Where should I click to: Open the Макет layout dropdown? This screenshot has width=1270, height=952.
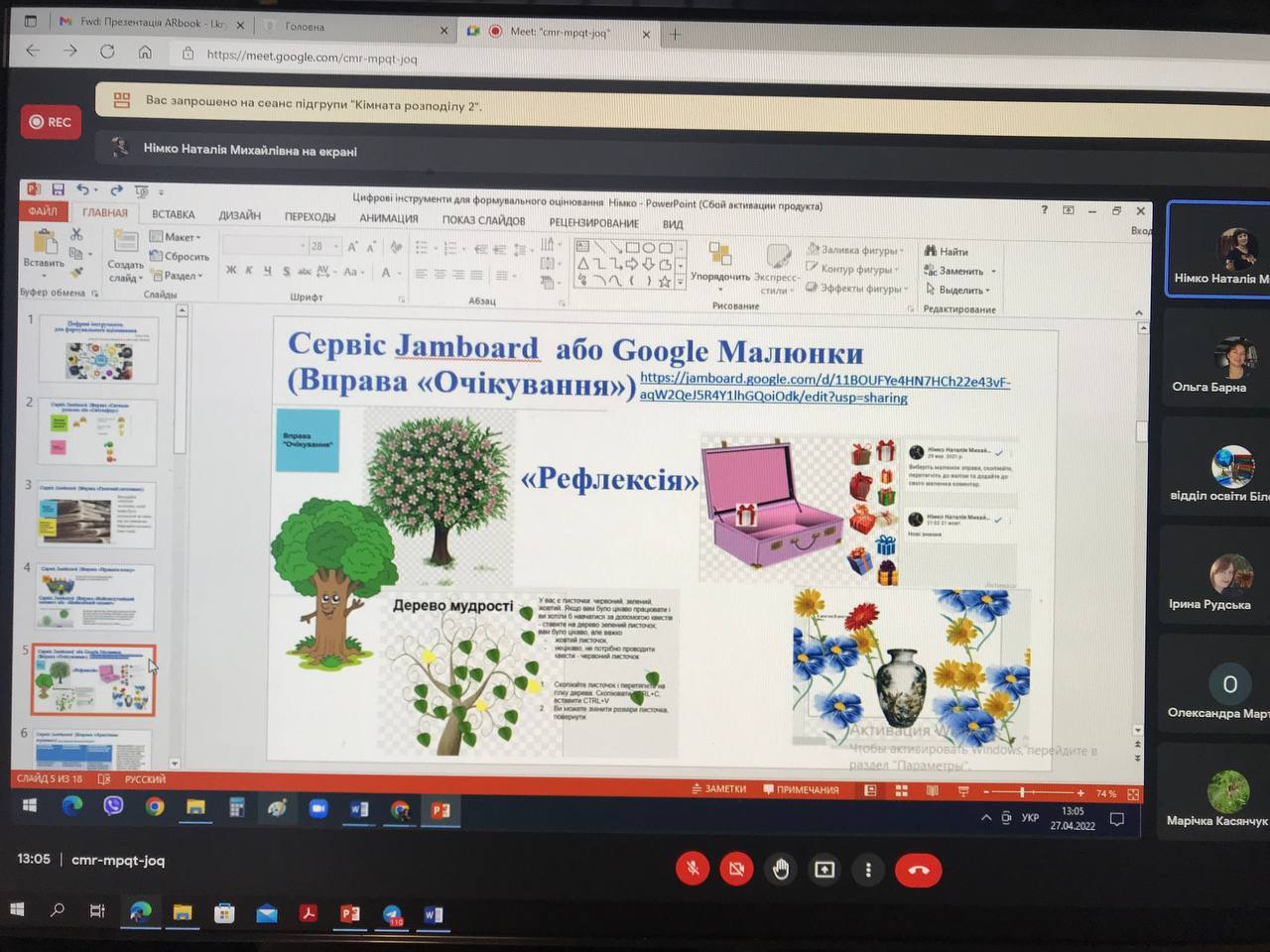(176, 237)
